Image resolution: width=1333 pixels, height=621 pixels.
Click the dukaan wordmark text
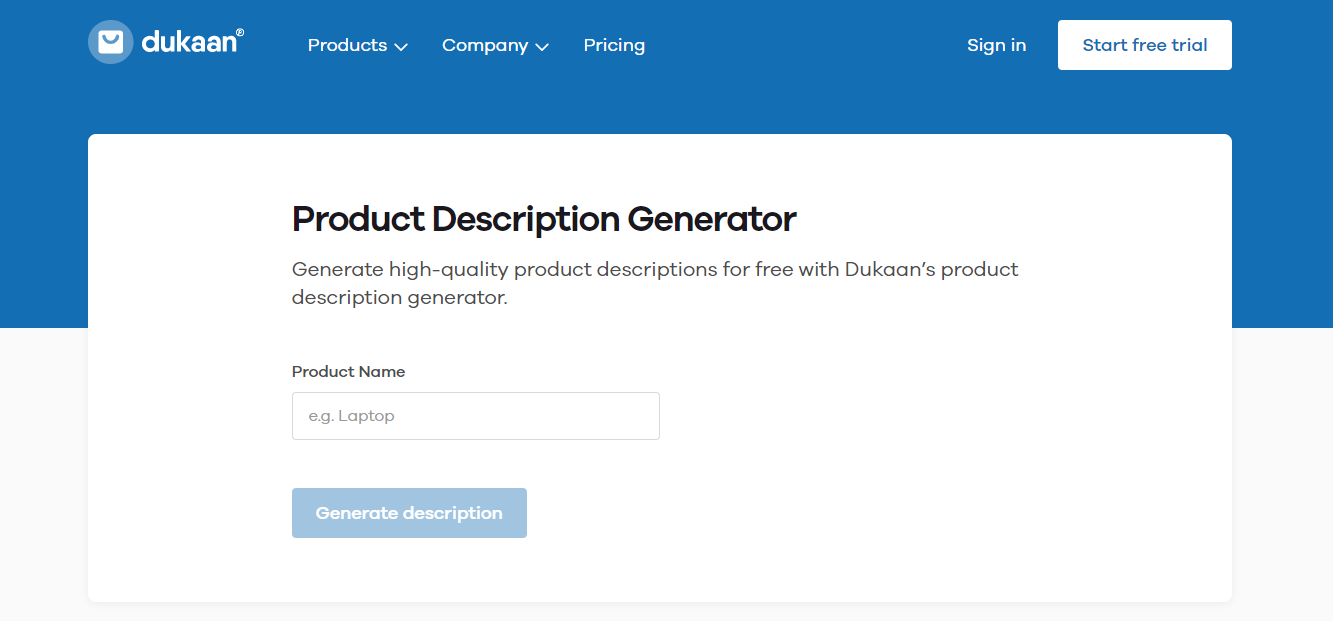coord(188,43)
